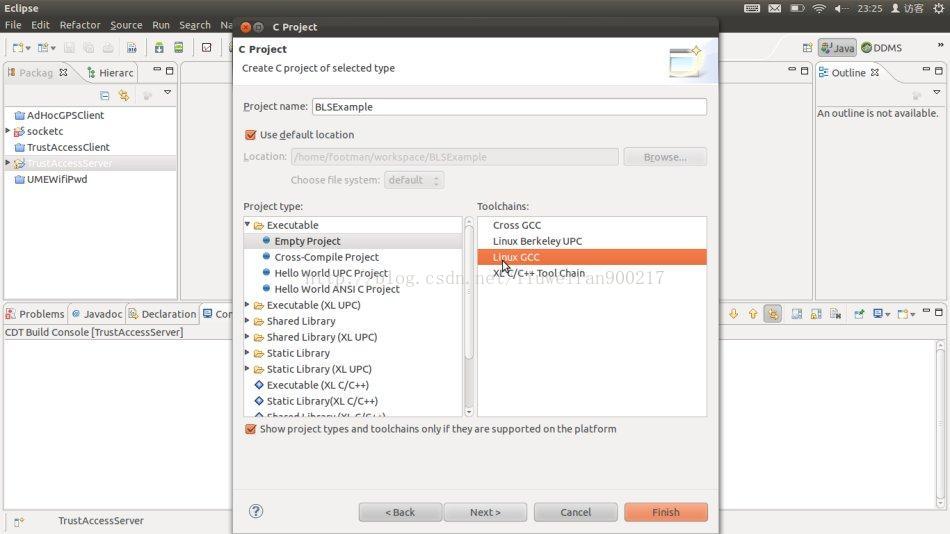Image resolution: width=950 pixels, height=534 pixels.
Task: Open the Android SDK Manager icon
Action: pyautogui.click(x=159, y=47)
